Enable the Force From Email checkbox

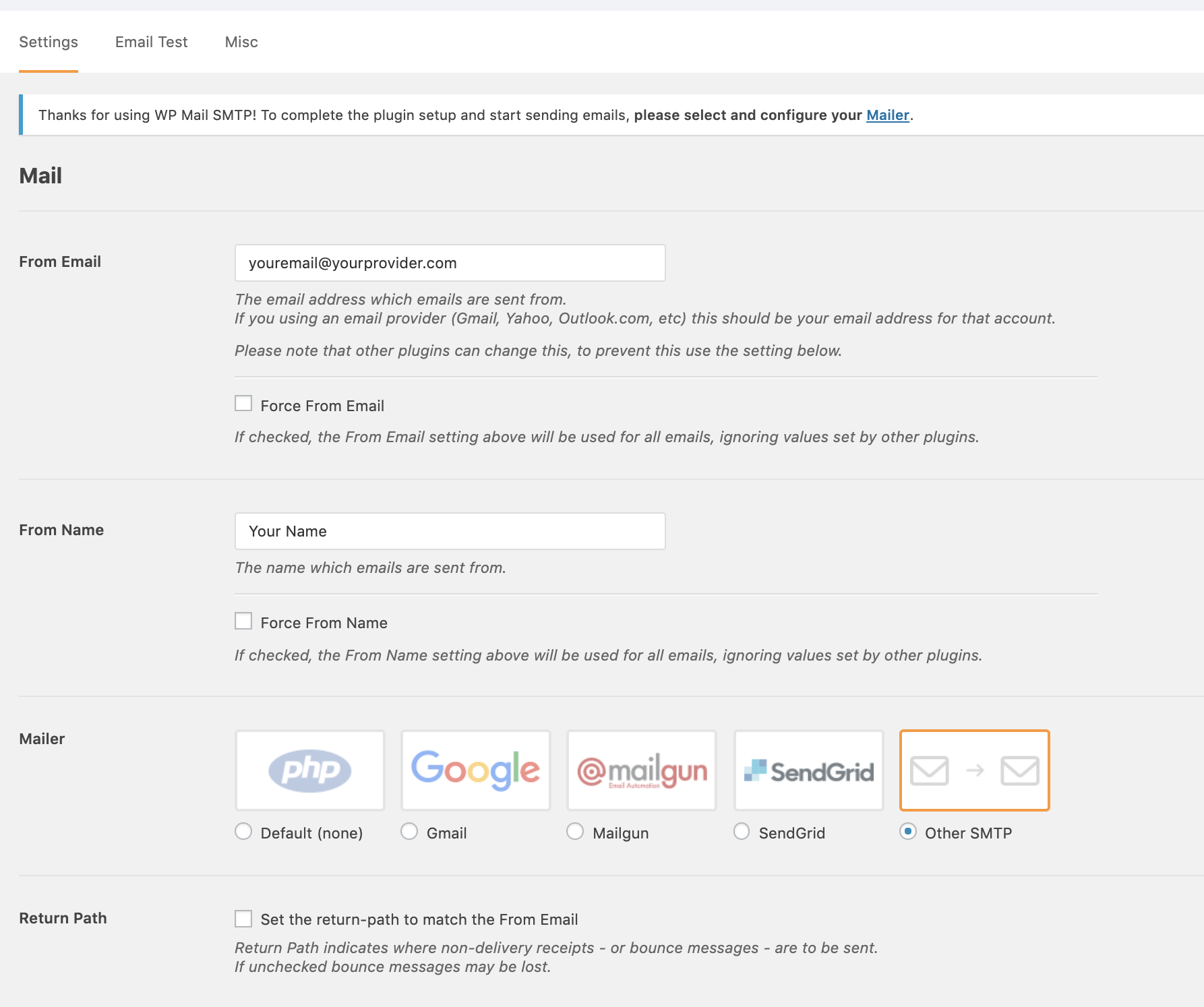coord(243,404)
